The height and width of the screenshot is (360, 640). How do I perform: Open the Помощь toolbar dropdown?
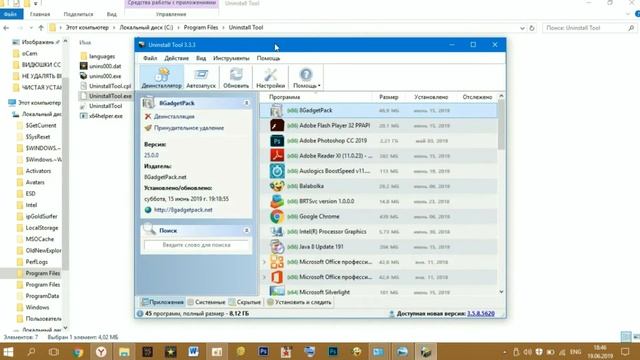tap(307, 78)
